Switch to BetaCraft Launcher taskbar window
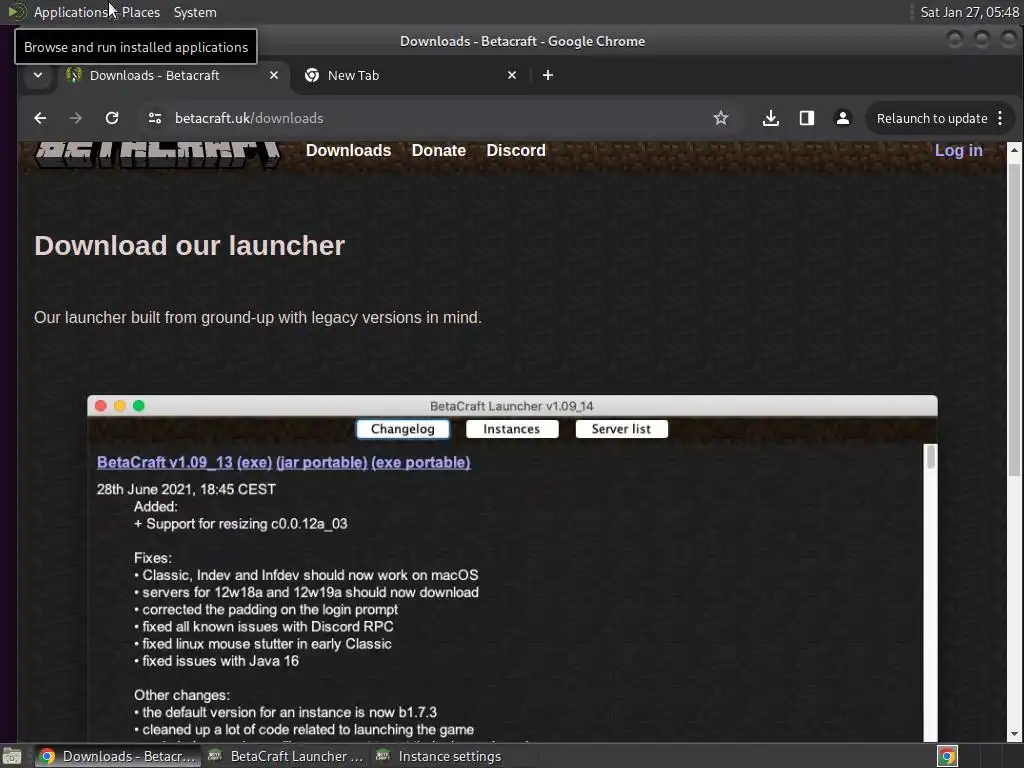Viewport: 1024px width, 768px height. coord(286,756)
